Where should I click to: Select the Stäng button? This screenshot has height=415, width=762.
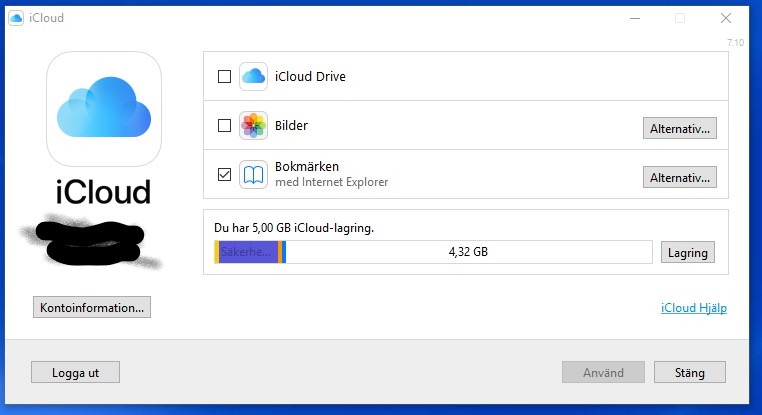(690, 372)
